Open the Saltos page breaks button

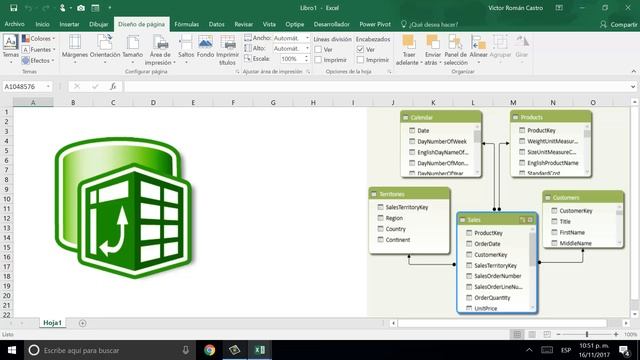click(x=186, y=50)
